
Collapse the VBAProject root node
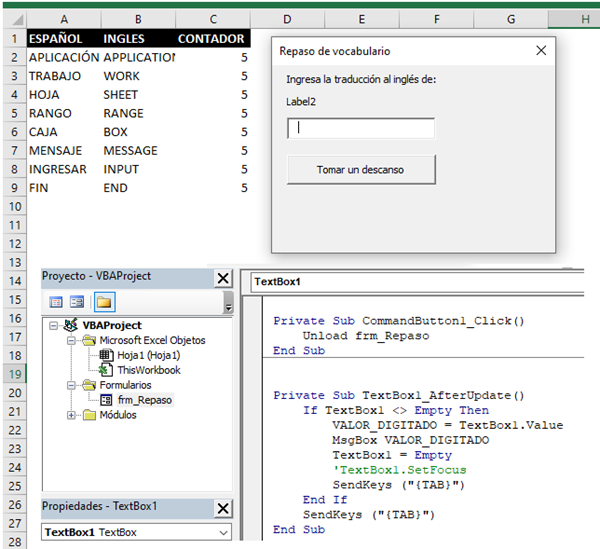coord(53,325)
